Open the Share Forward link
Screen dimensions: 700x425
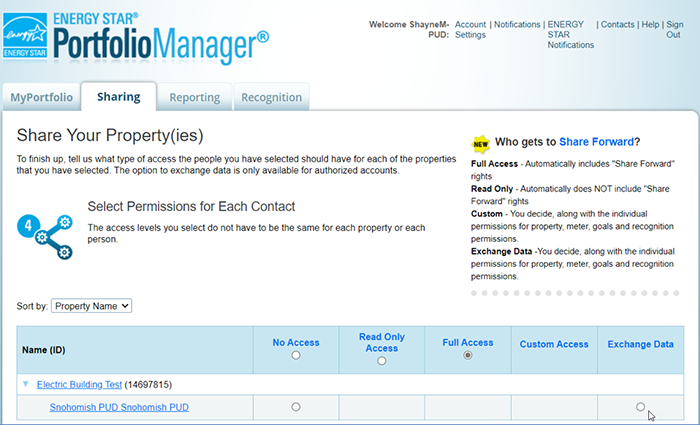point(596,142)
